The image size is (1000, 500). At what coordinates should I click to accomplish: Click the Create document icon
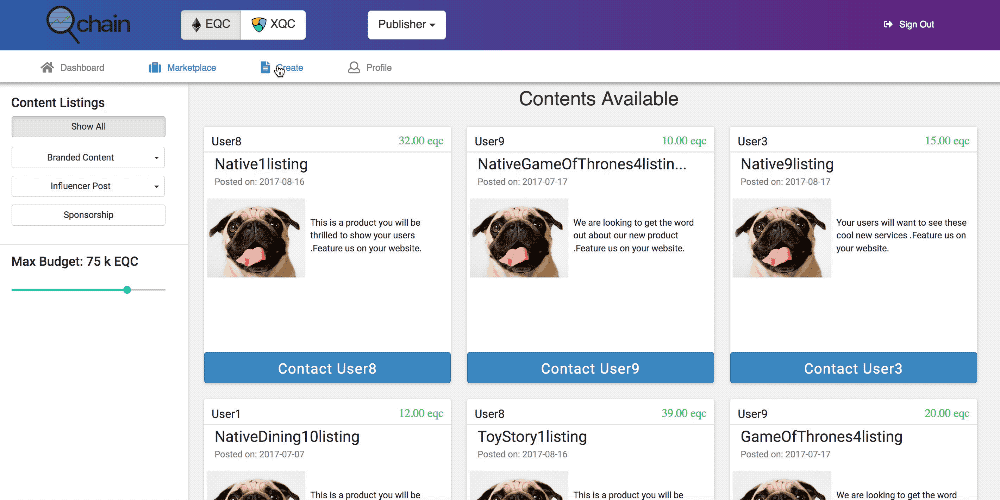(265, 68)
